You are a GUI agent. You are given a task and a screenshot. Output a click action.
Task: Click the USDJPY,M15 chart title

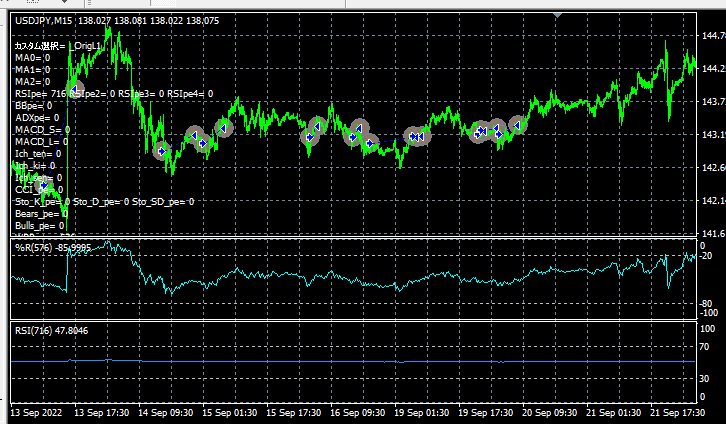tap(44, 20)
